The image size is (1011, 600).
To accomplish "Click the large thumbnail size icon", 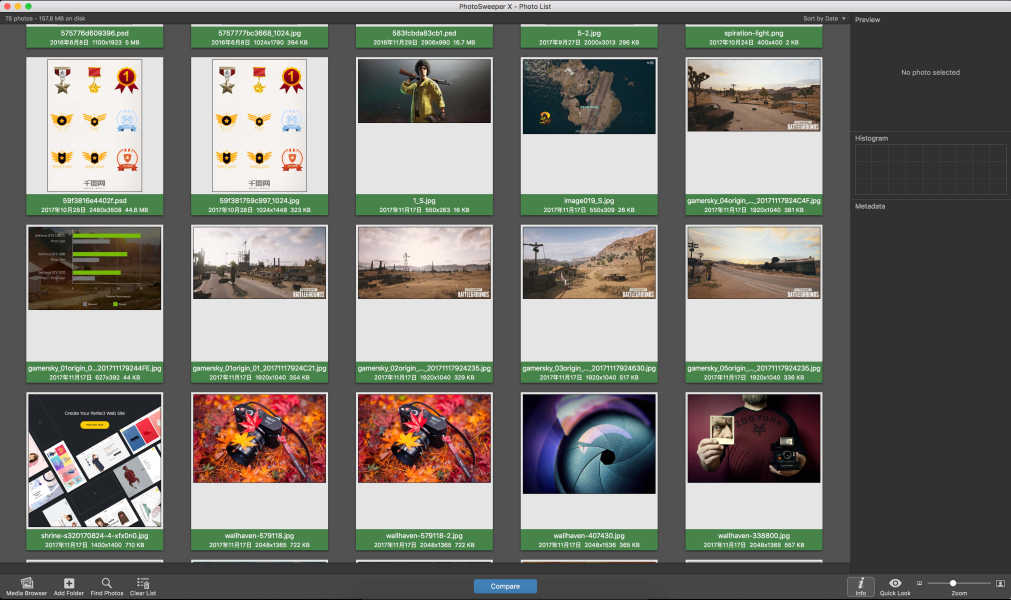I will 999,582.
